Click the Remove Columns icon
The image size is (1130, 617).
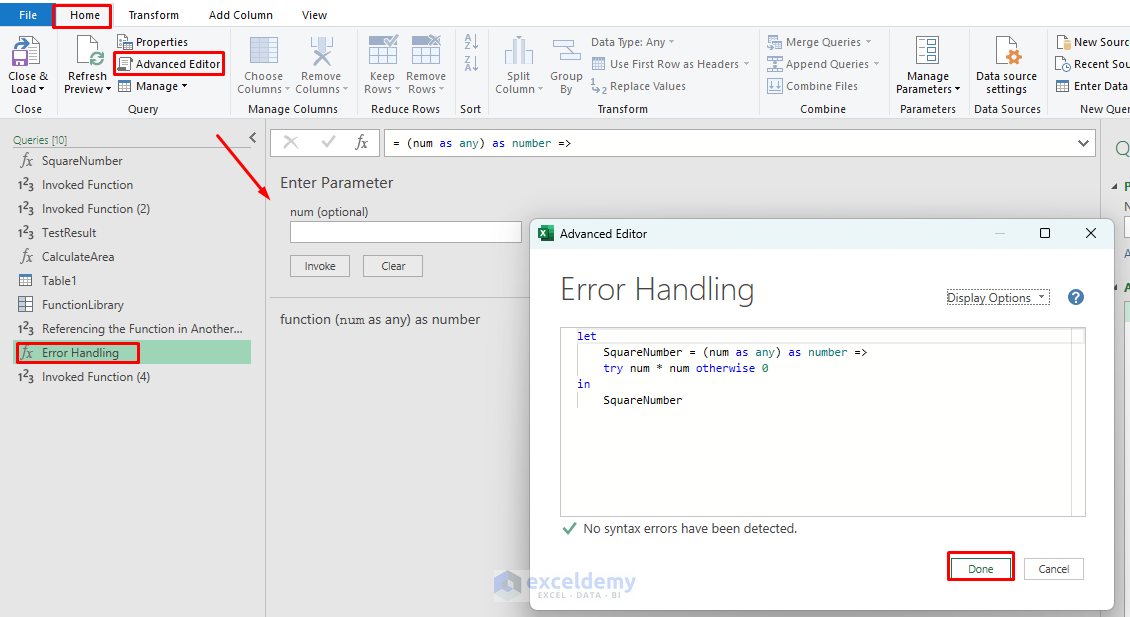321,50
